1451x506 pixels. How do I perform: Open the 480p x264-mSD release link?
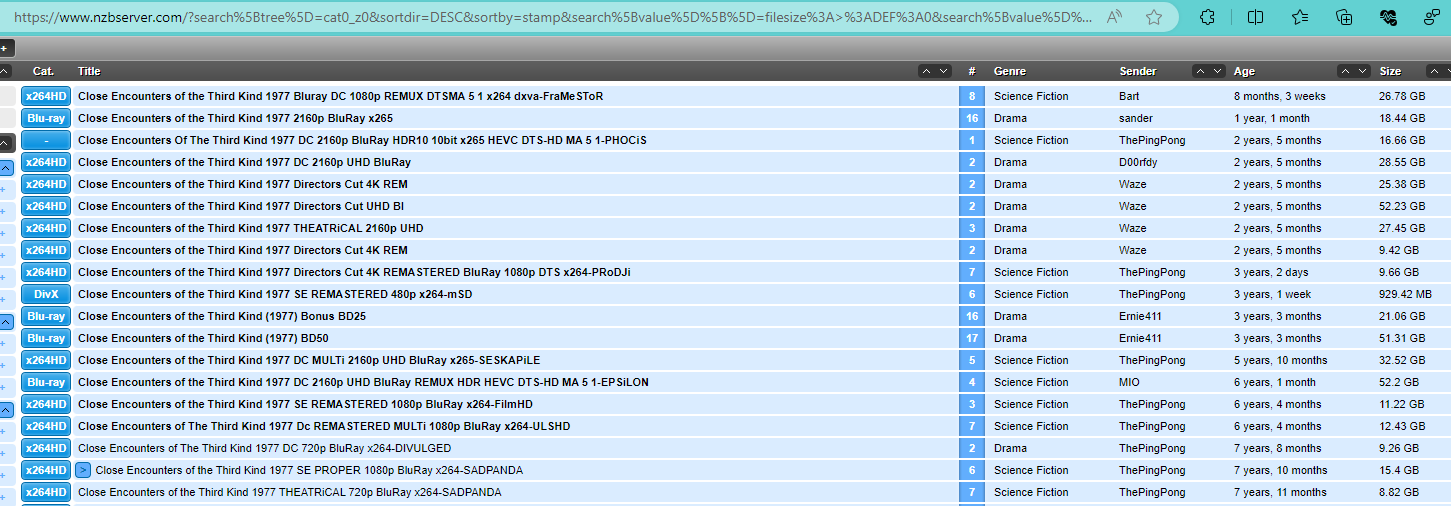coord(275,294)
